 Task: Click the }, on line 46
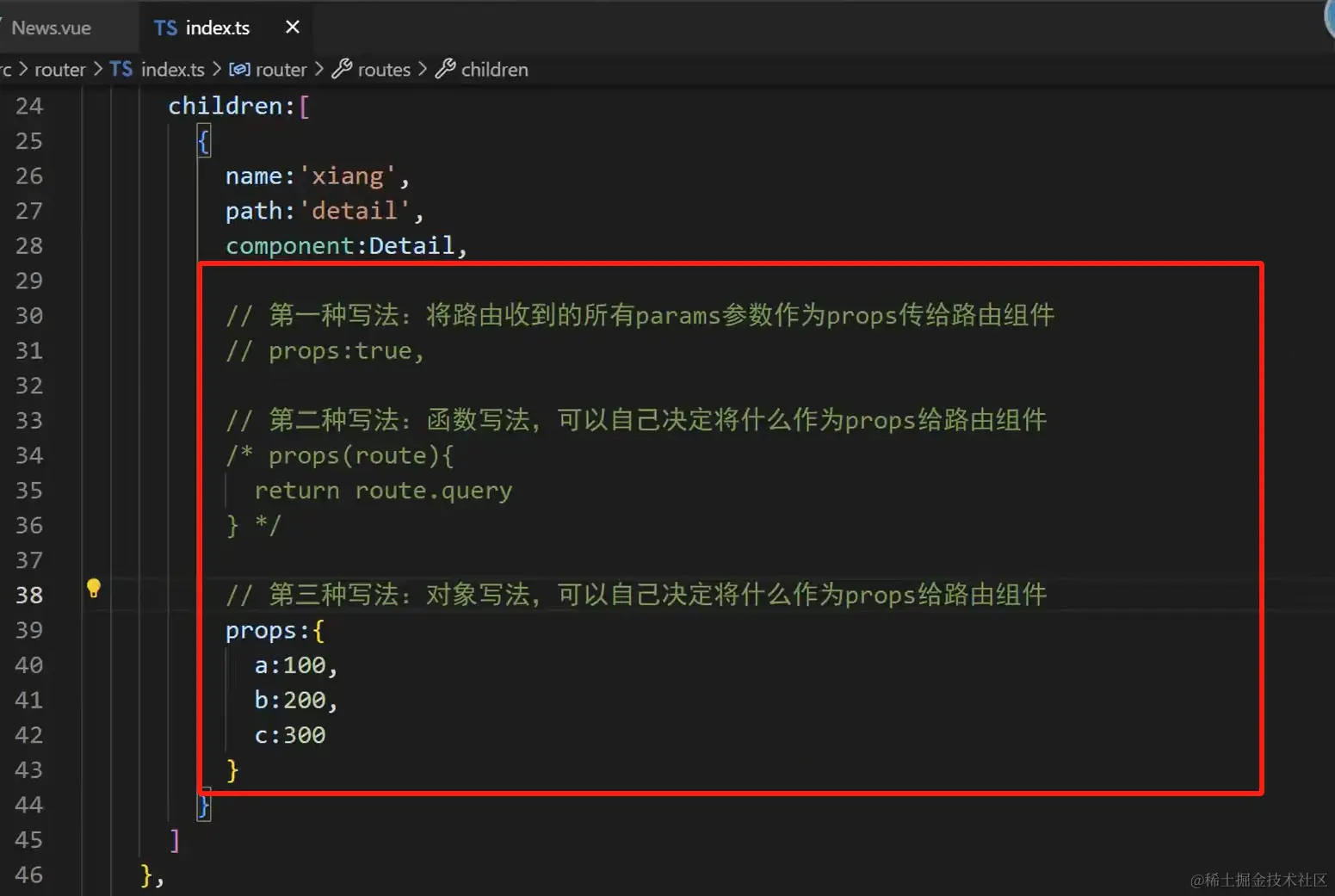[x=151, y=875]
